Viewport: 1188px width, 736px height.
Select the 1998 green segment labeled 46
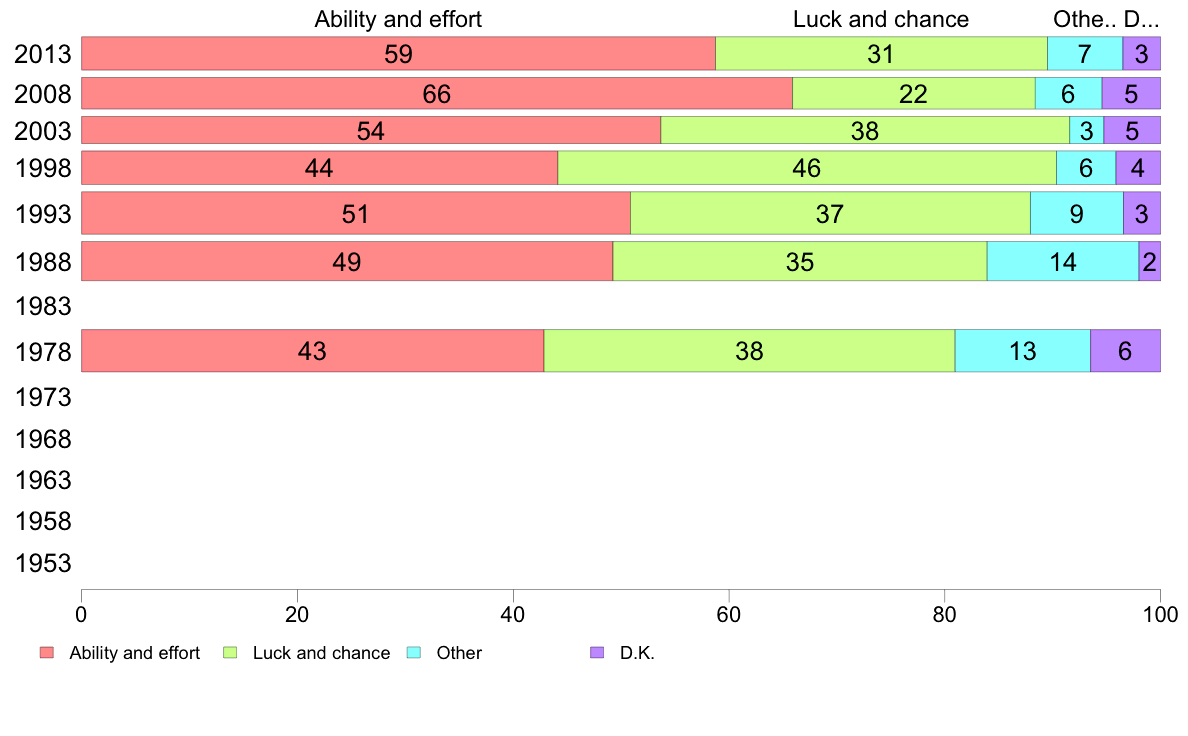[807, 168]
